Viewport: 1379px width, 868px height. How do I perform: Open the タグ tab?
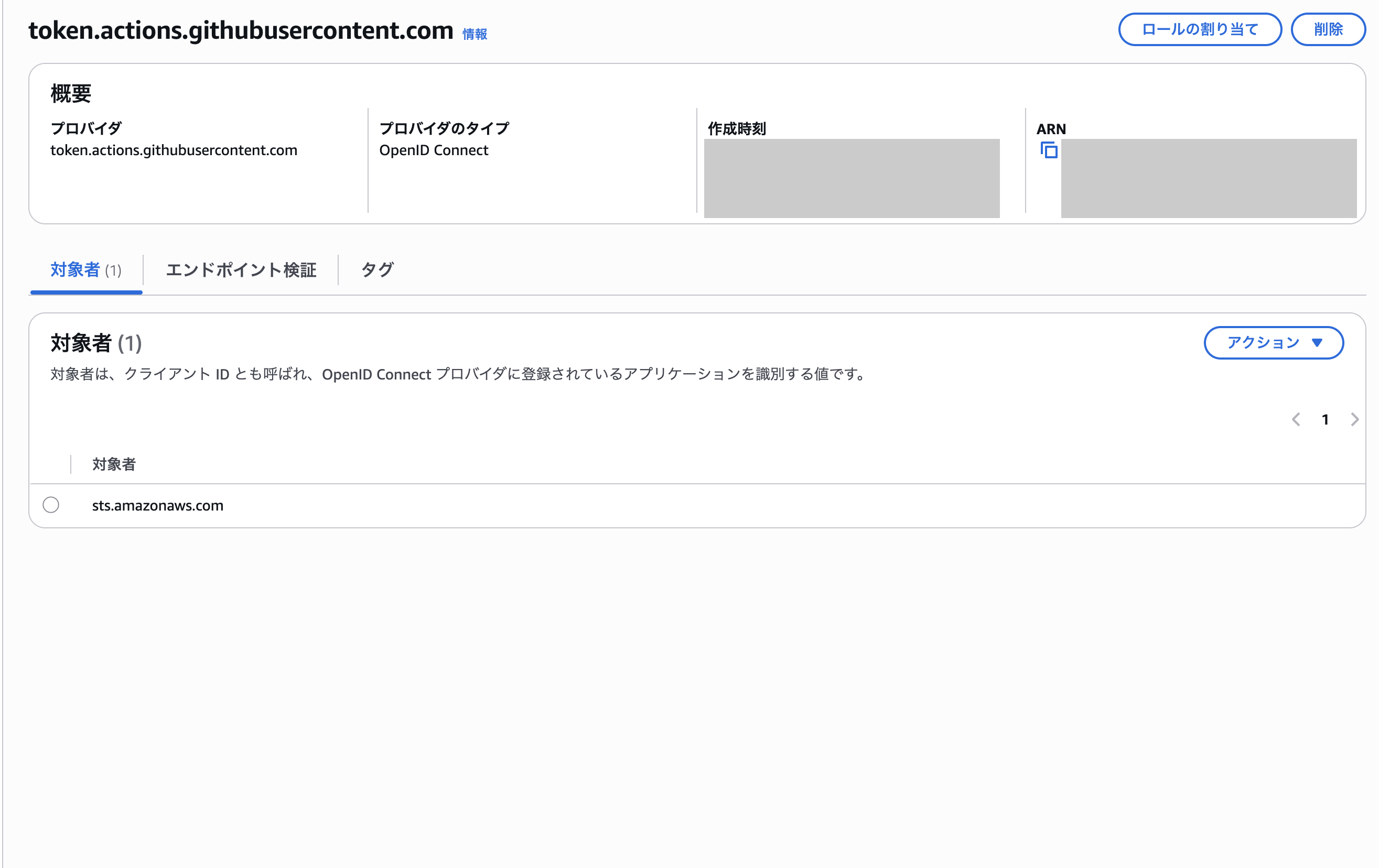coord(377,269)
